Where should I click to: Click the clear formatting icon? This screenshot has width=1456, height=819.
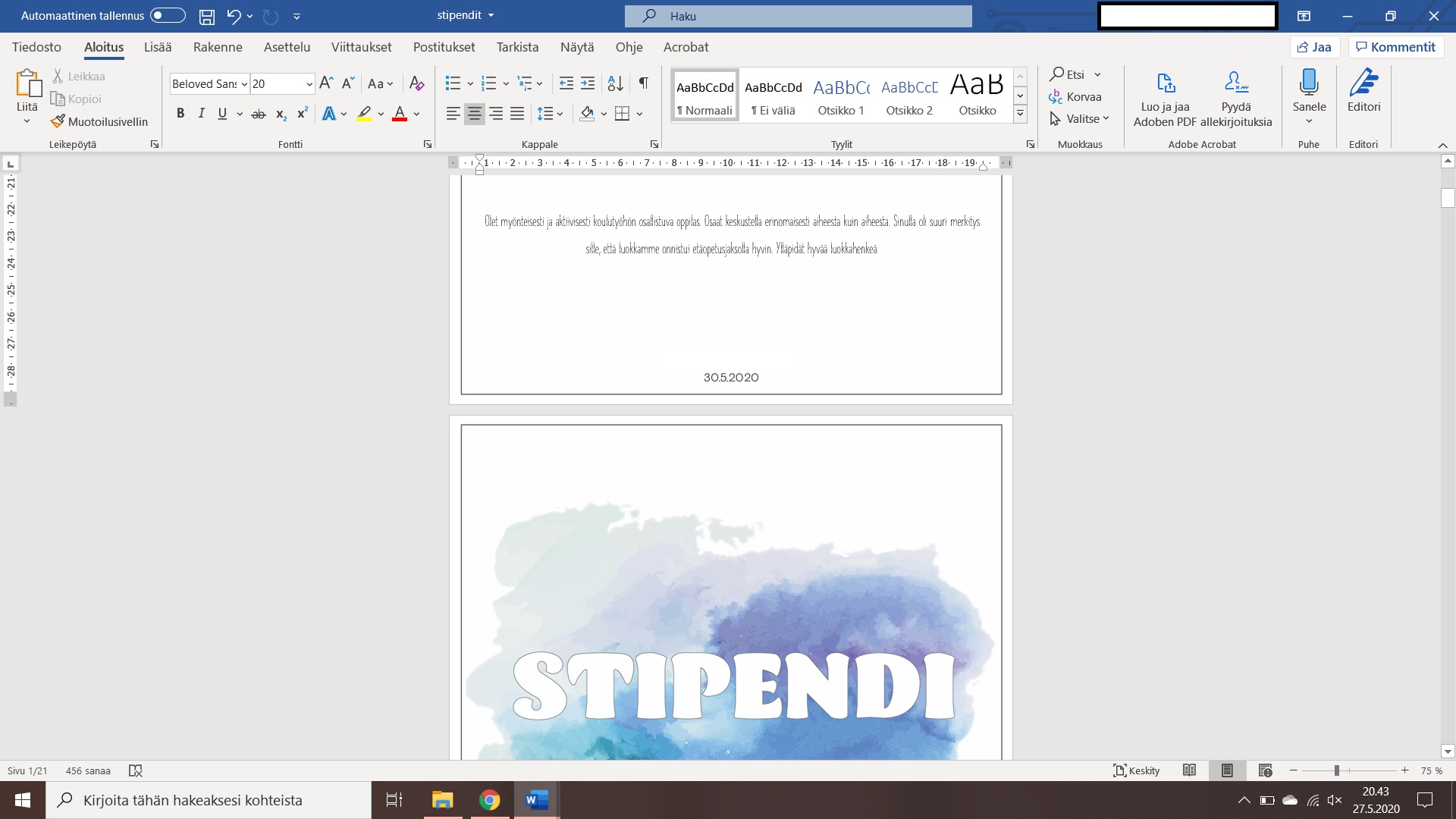click(x=416, y=83)
